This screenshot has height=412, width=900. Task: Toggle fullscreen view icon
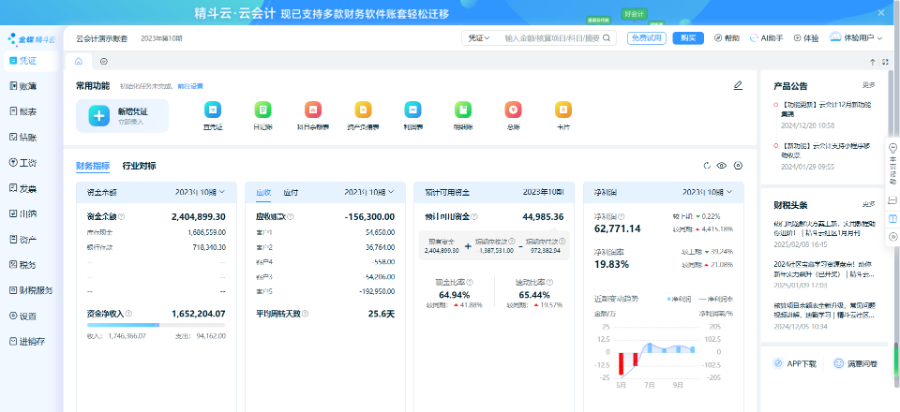(885, 62)
